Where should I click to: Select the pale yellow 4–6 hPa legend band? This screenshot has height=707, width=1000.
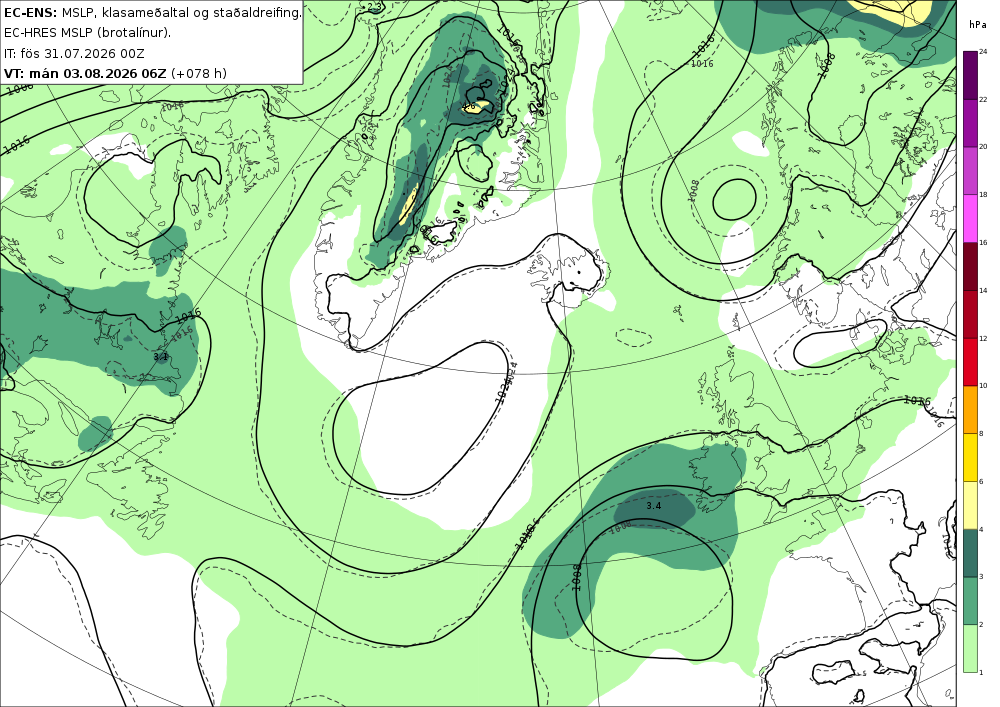coord(970,505)
